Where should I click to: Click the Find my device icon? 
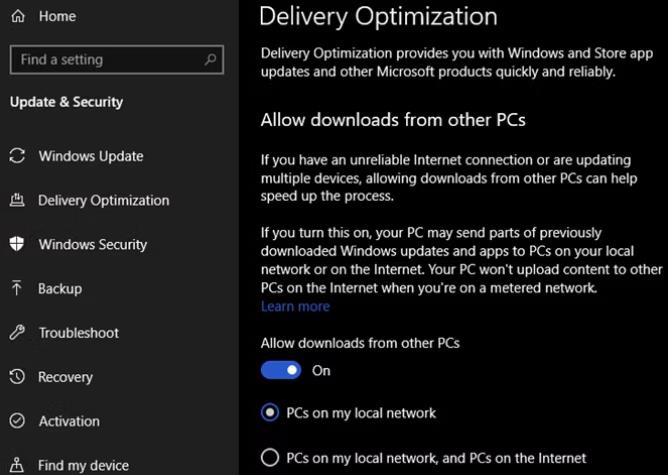(17, 465)
